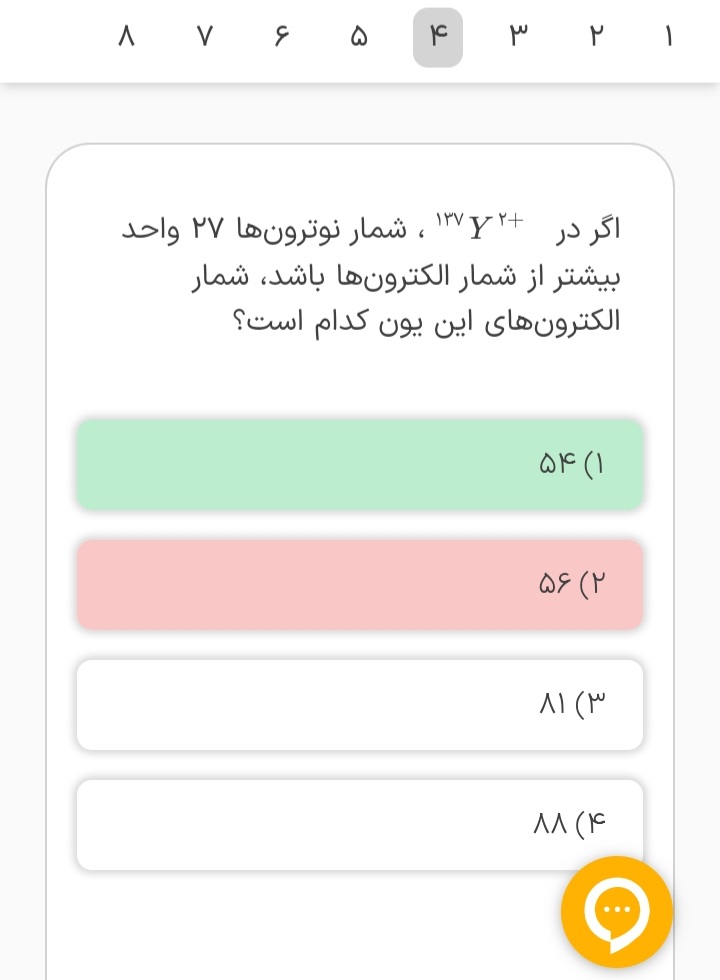Open question number ۳ tab
The width and height of the screenshot is (720, 980).
(517, 38)
